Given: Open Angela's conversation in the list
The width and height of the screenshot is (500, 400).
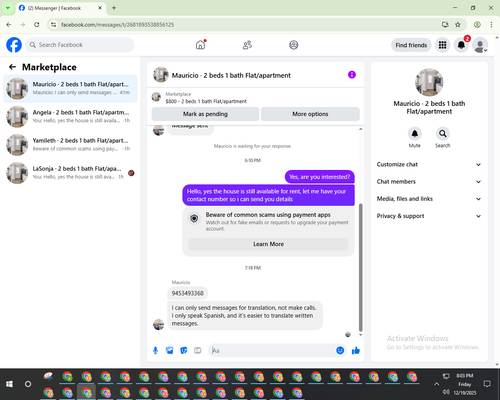Looking at the screenshot, I should 70,117.
